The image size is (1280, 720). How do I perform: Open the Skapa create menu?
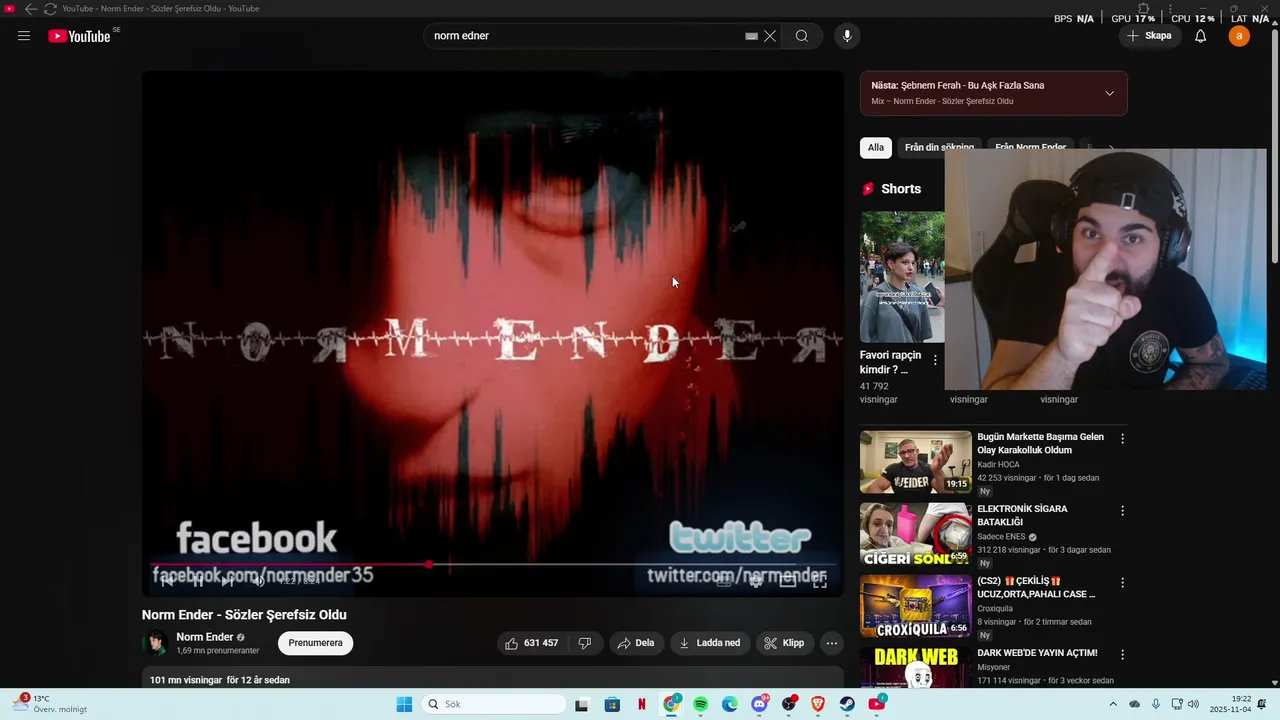[1149, 36]
